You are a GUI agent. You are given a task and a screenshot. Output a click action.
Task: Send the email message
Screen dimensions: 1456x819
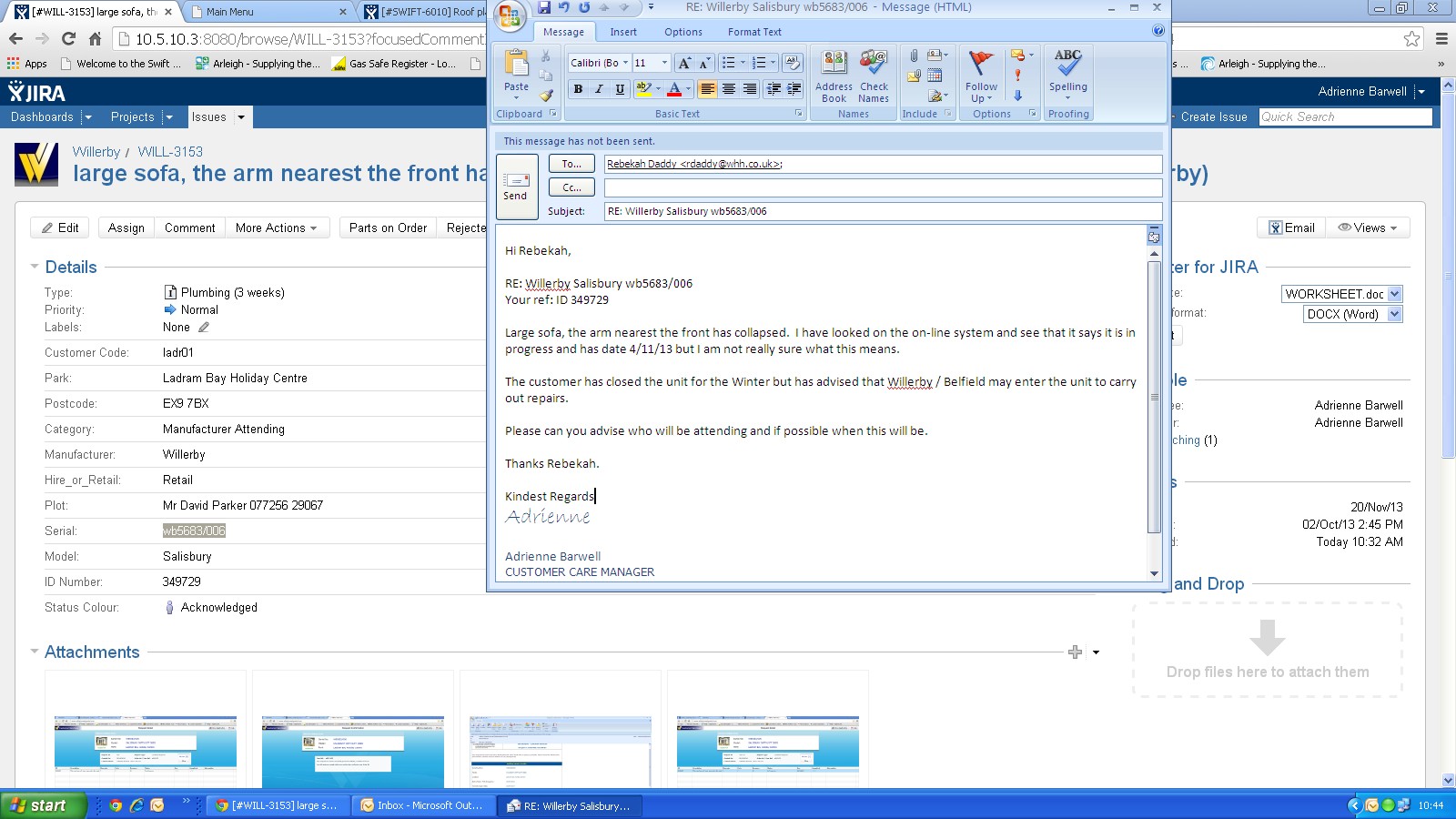pos(515,187)
